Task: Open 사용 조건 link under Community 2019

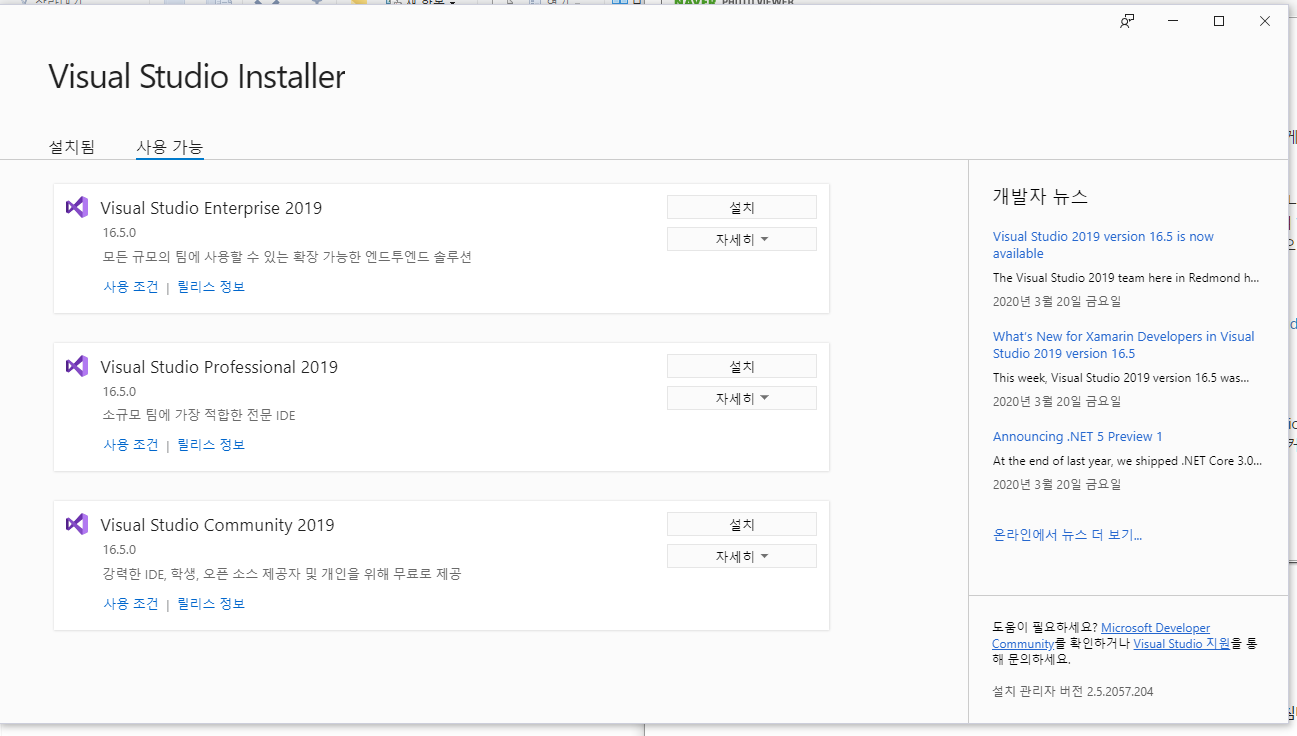Action: pos(131,604)
